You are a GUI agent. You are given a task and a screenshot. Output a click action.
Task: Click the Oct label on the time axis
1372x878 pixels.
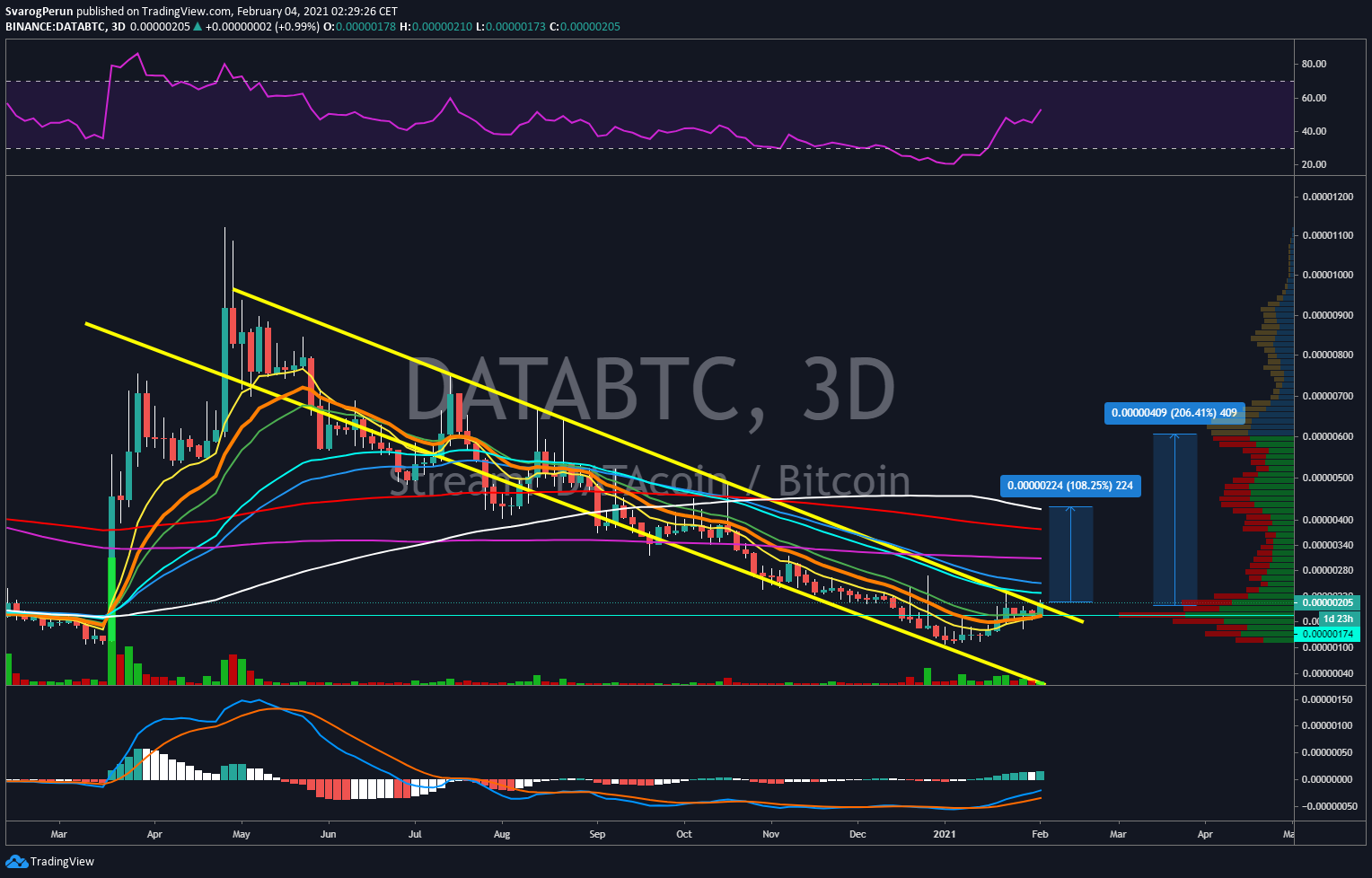684,834
